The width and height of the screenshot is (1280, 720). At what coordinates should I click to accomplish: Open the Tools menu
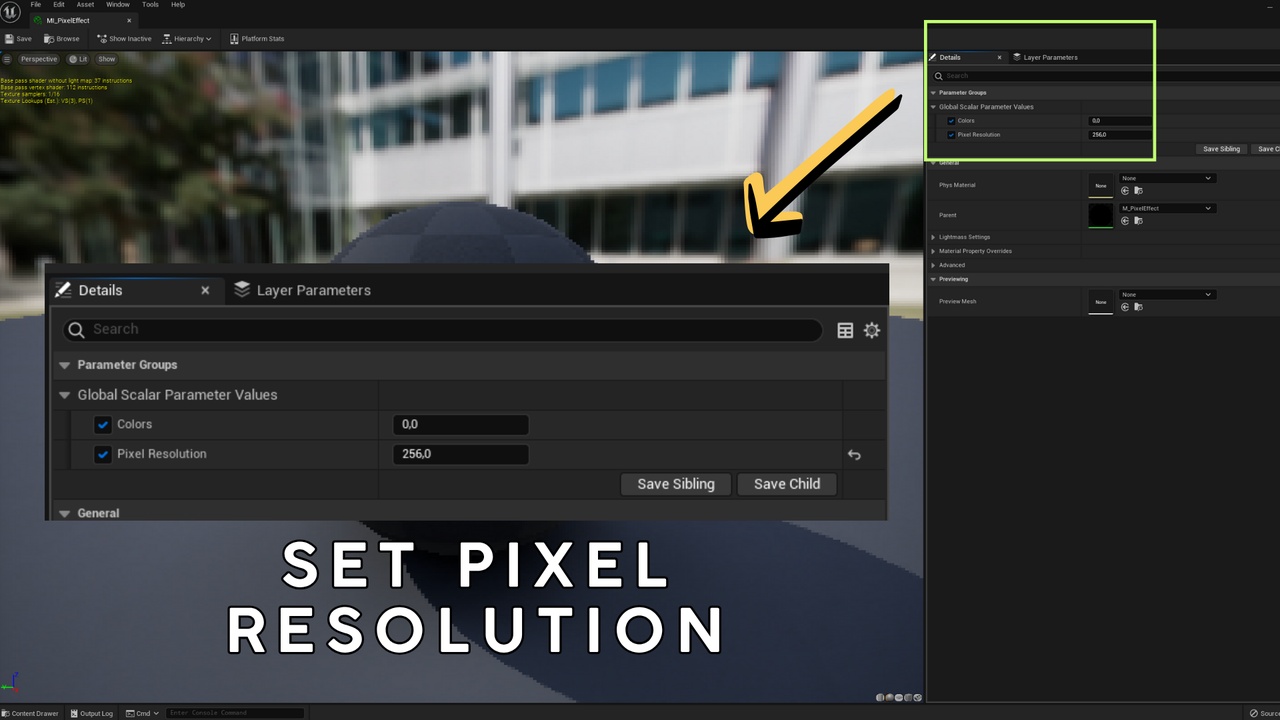coord(151,5)
